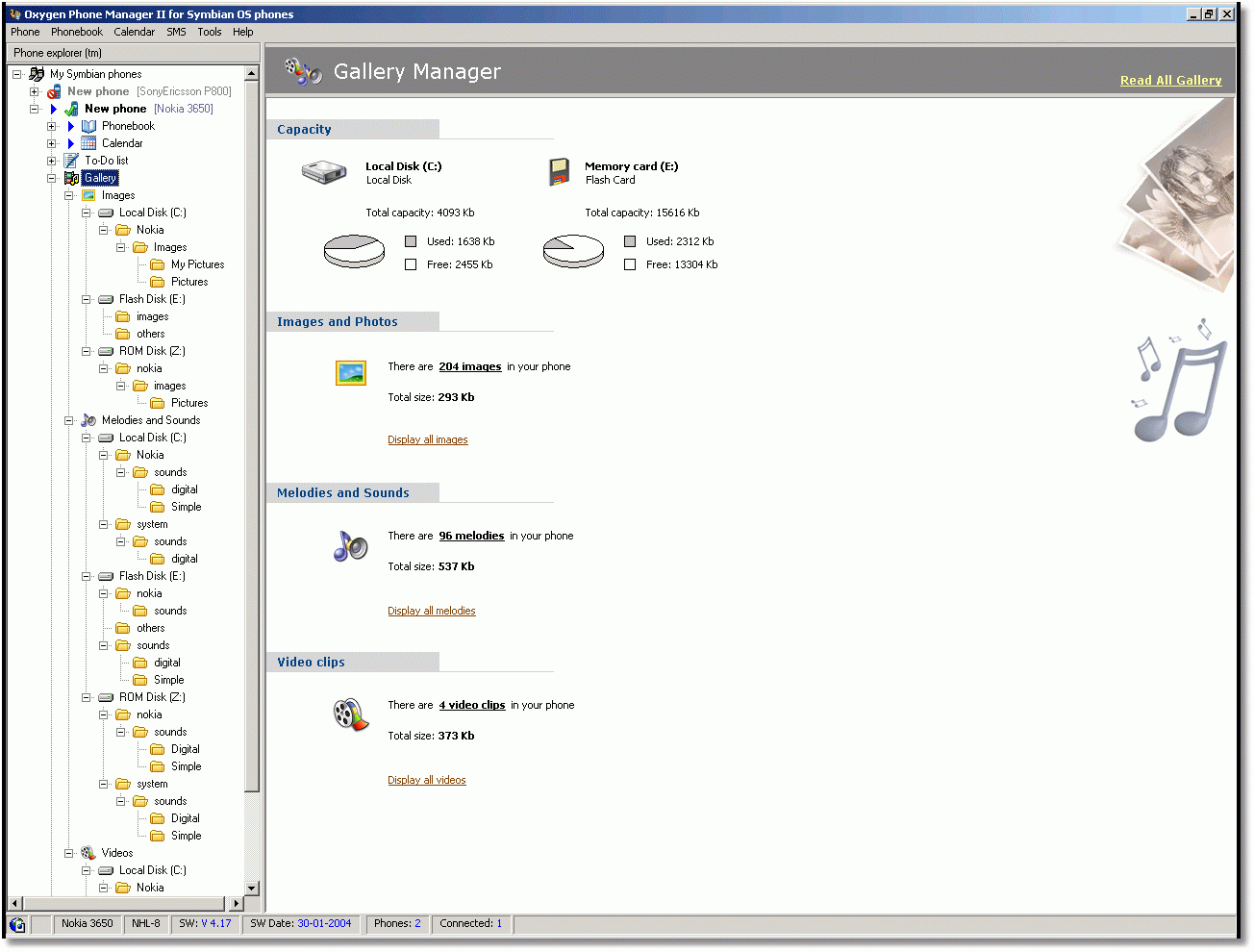This screenshot has width=1254, height=952.
Task: Open the 204 images link
Action: coord(470,366)
